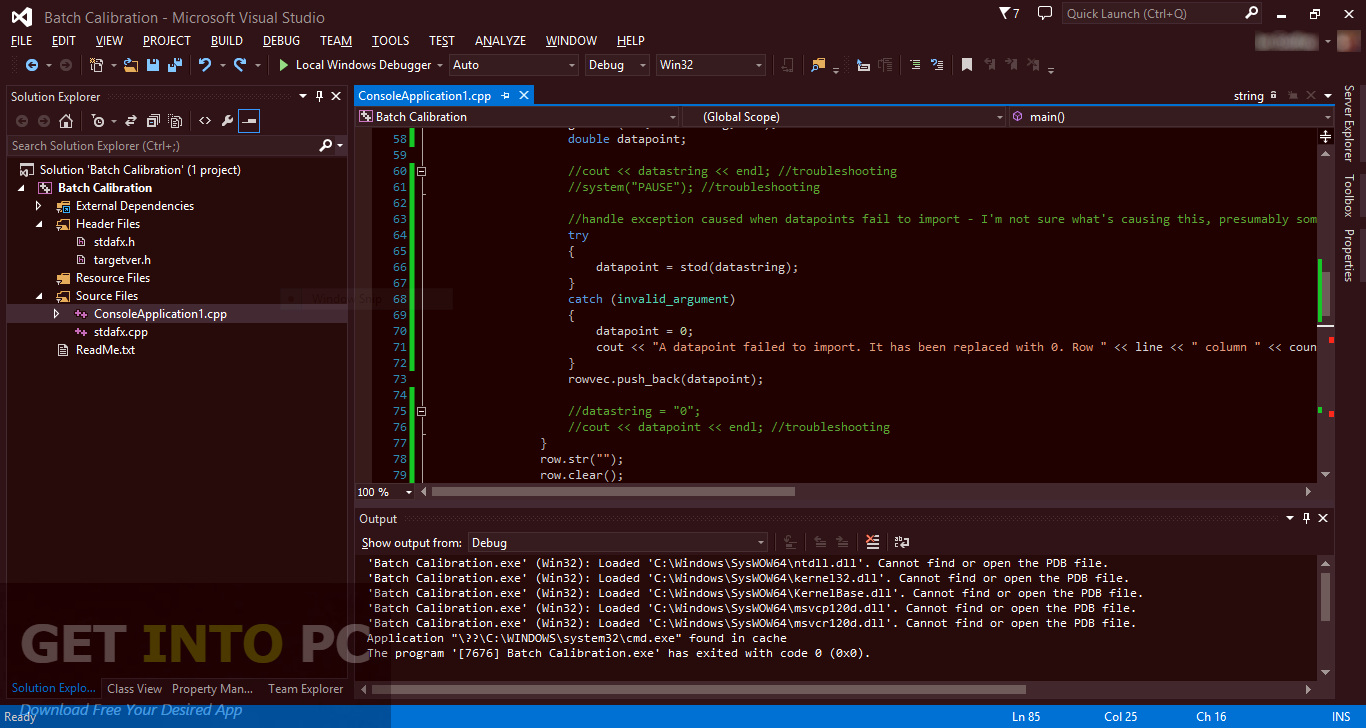Switch to the Team Explorer tab
1366x728 pixels.
[x=305, y=689]
